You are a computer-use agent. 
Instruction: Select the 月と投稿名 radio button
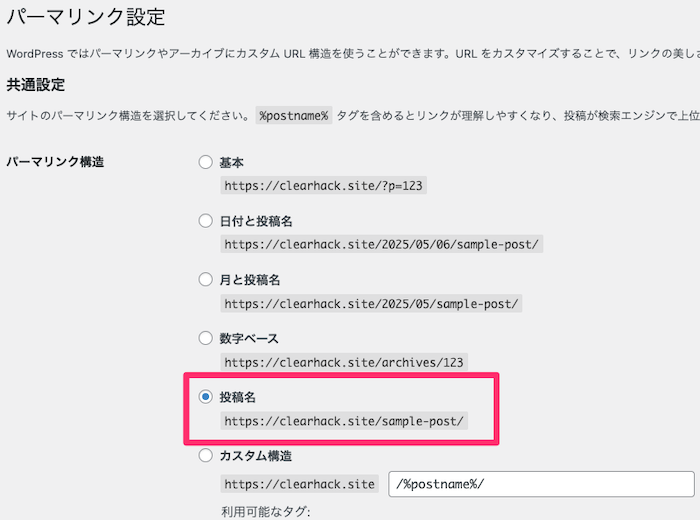205,279
